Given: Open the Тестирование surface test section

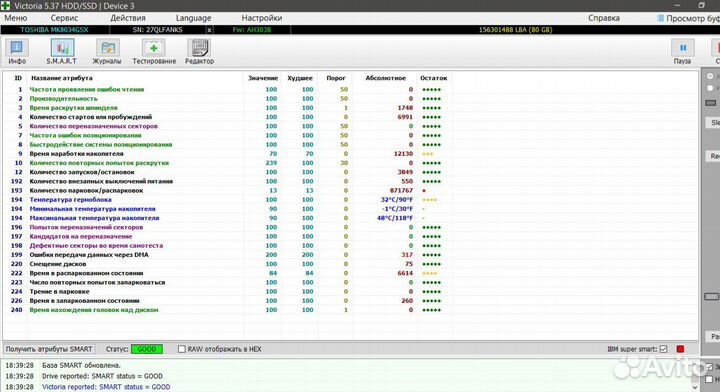Looking at the screenshot, I should (154, 52).
